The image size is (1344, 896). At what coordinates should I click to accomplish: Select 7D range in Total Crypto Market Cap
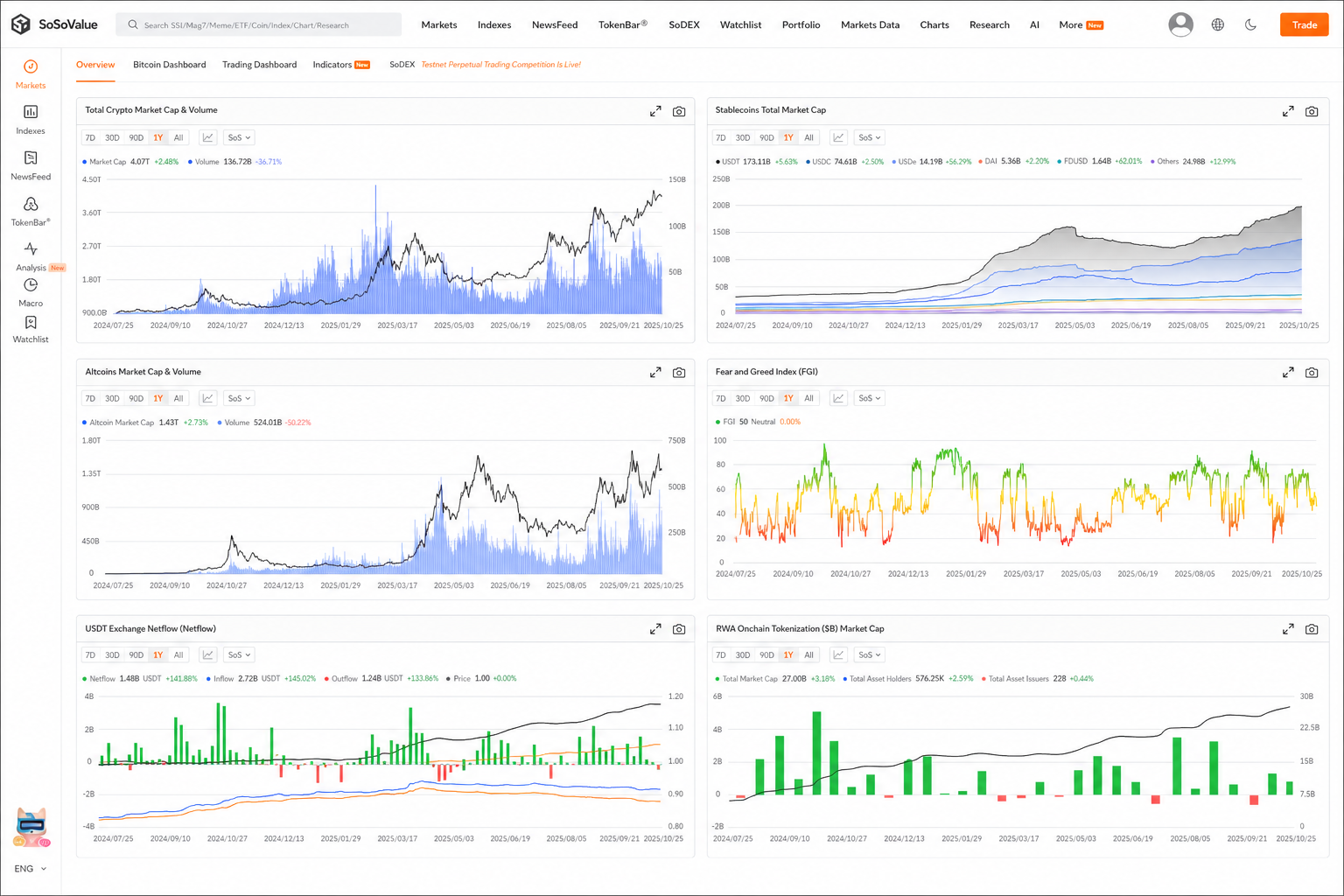[x=90, y=137]
